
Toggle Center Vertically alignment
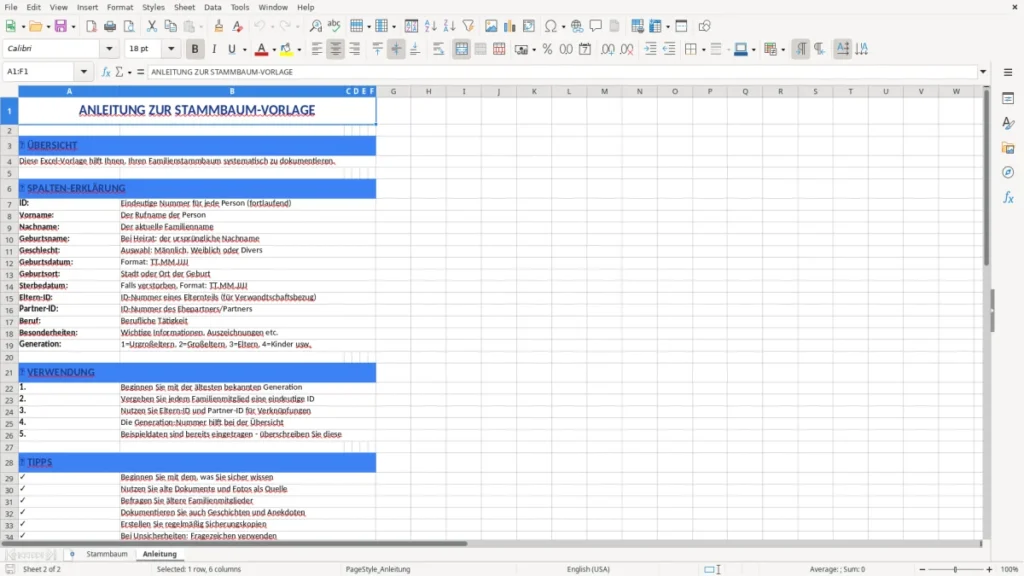coord(396,49)
